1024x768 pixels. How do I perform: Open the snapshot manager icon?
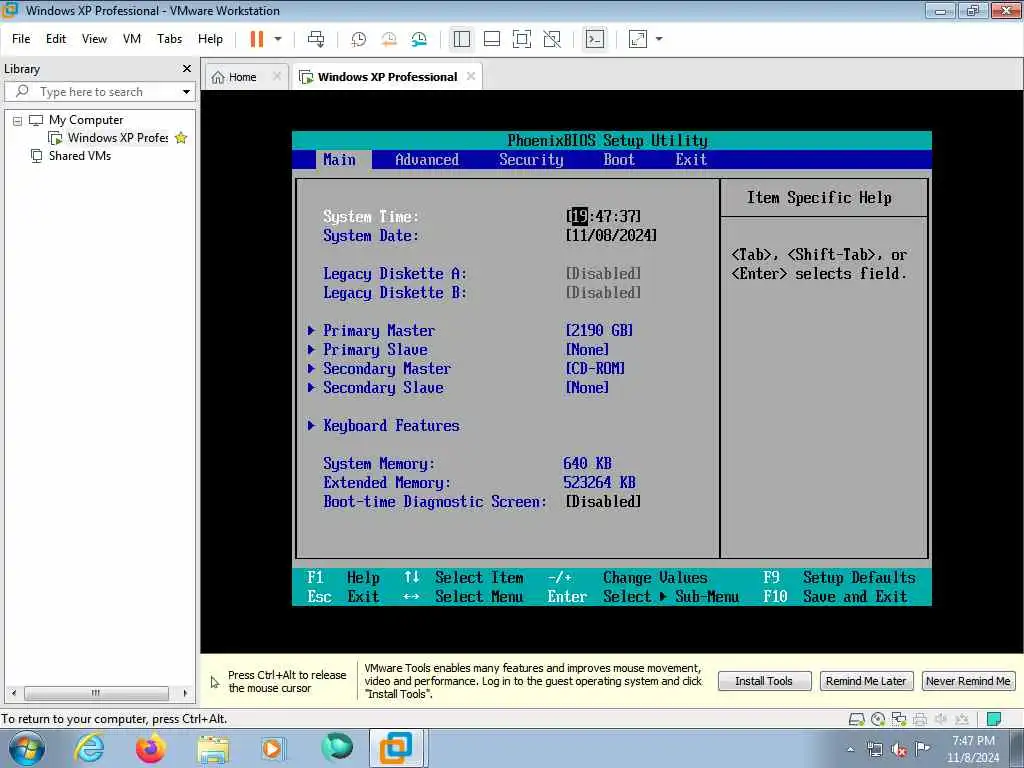(419, 39)
